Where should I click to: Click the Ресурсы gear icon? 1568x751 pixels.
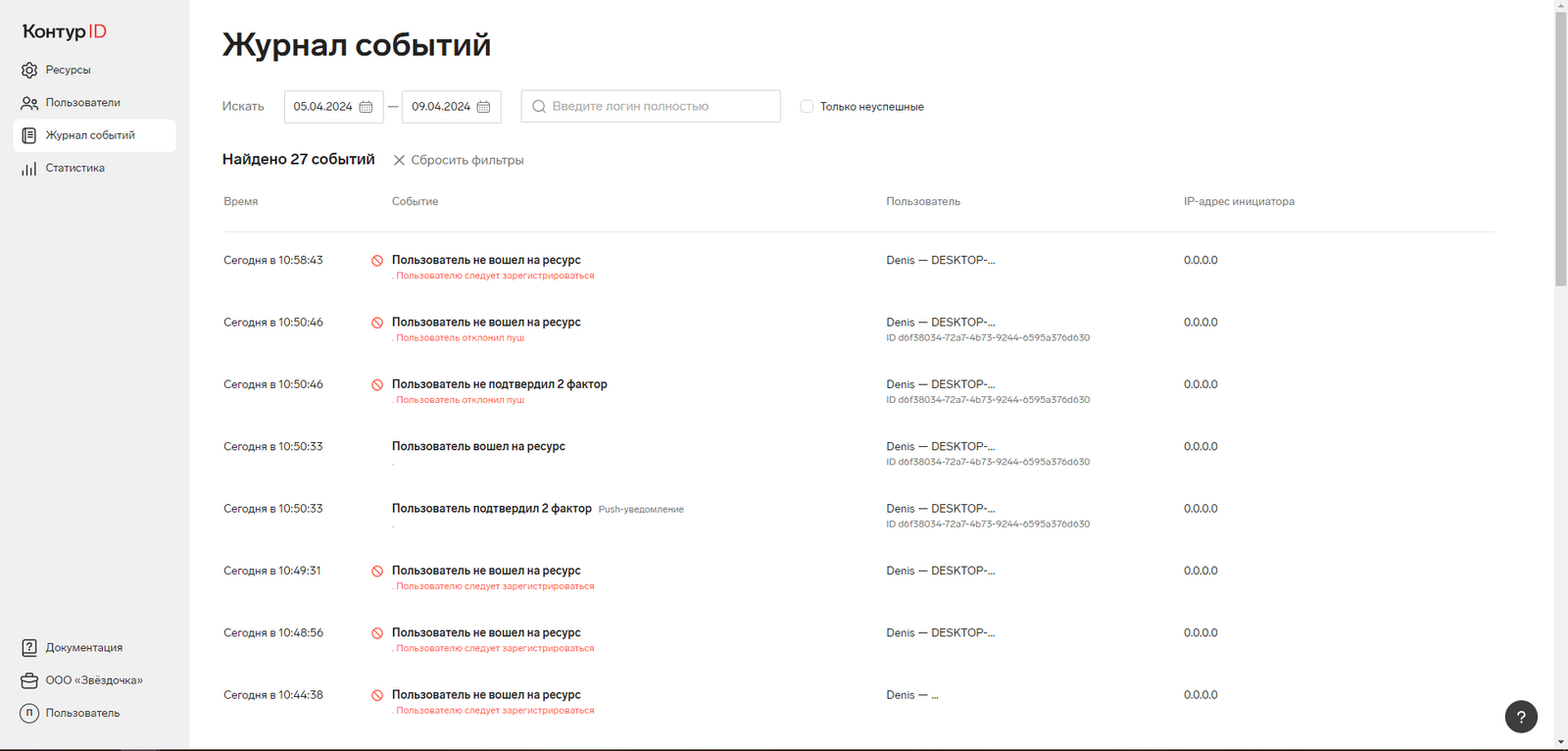pos(29,70)
